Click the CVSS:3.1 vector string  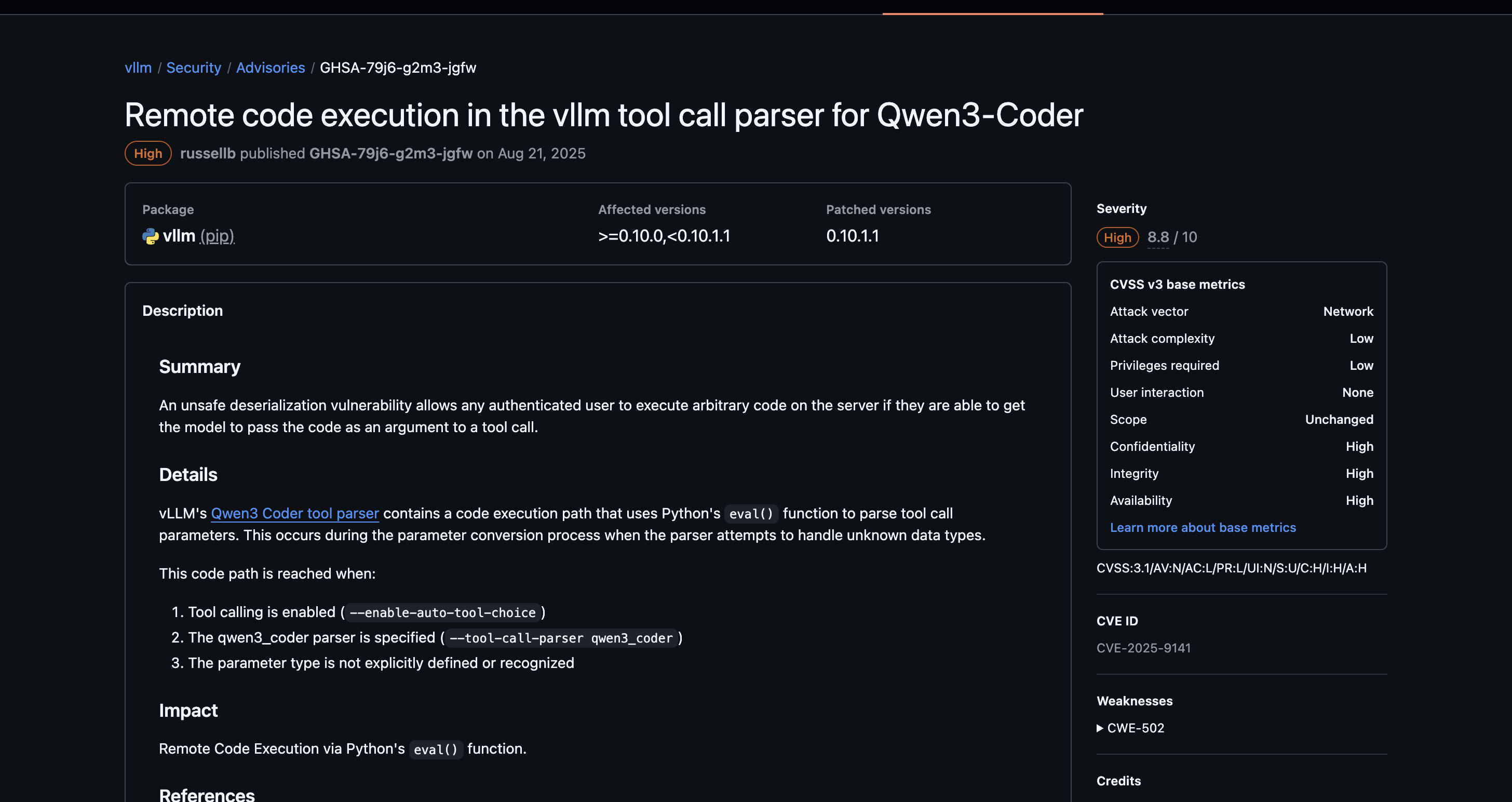pos(1232,568)
